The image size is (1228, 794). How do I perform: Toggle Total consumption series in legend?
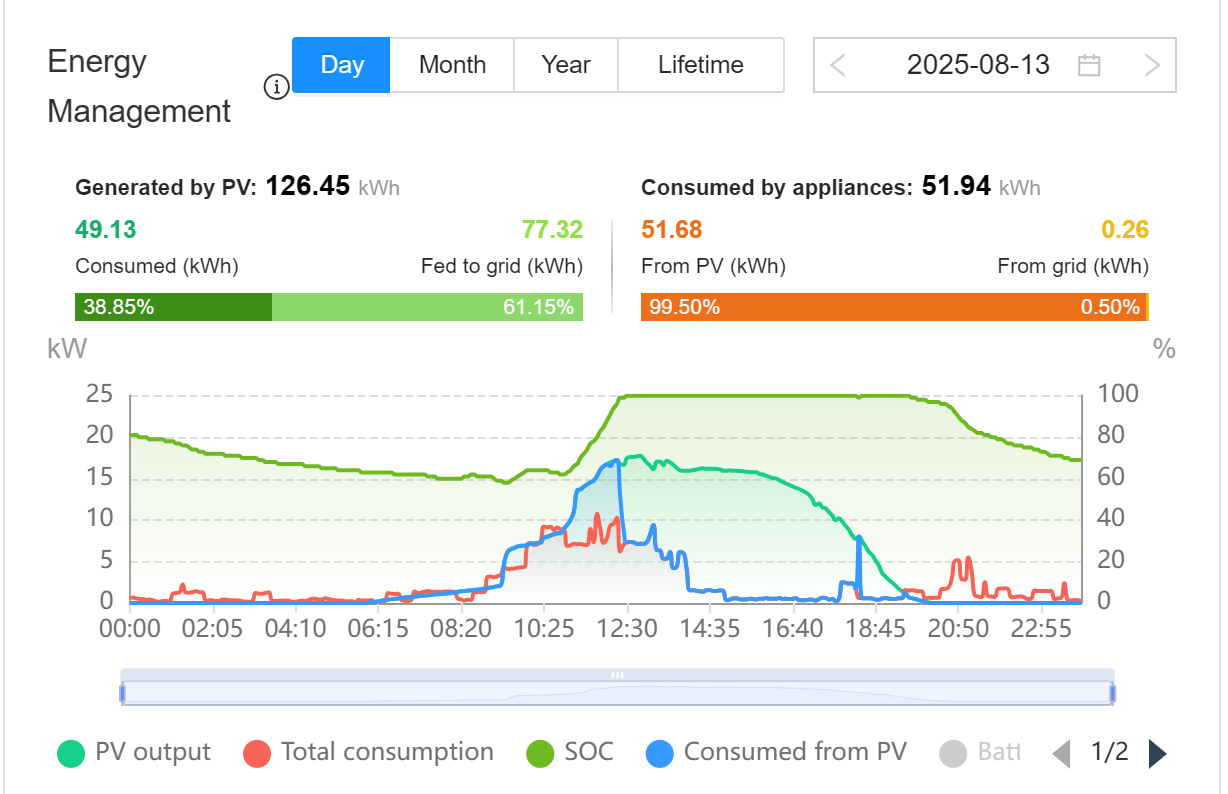tap(369, 753)
